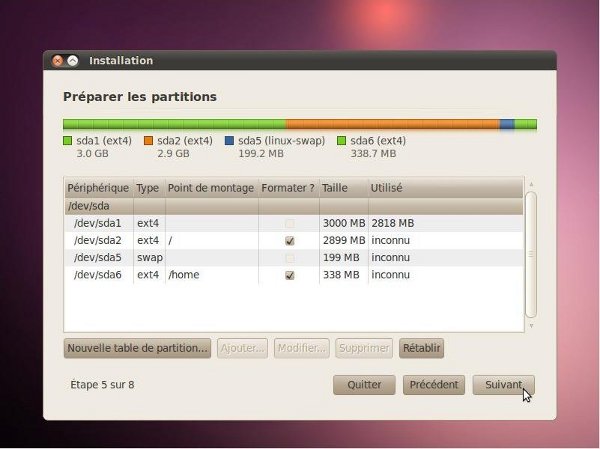Click the green sda6 legend color square
Viewport: 600px width, 449px height.
[341, 141]
